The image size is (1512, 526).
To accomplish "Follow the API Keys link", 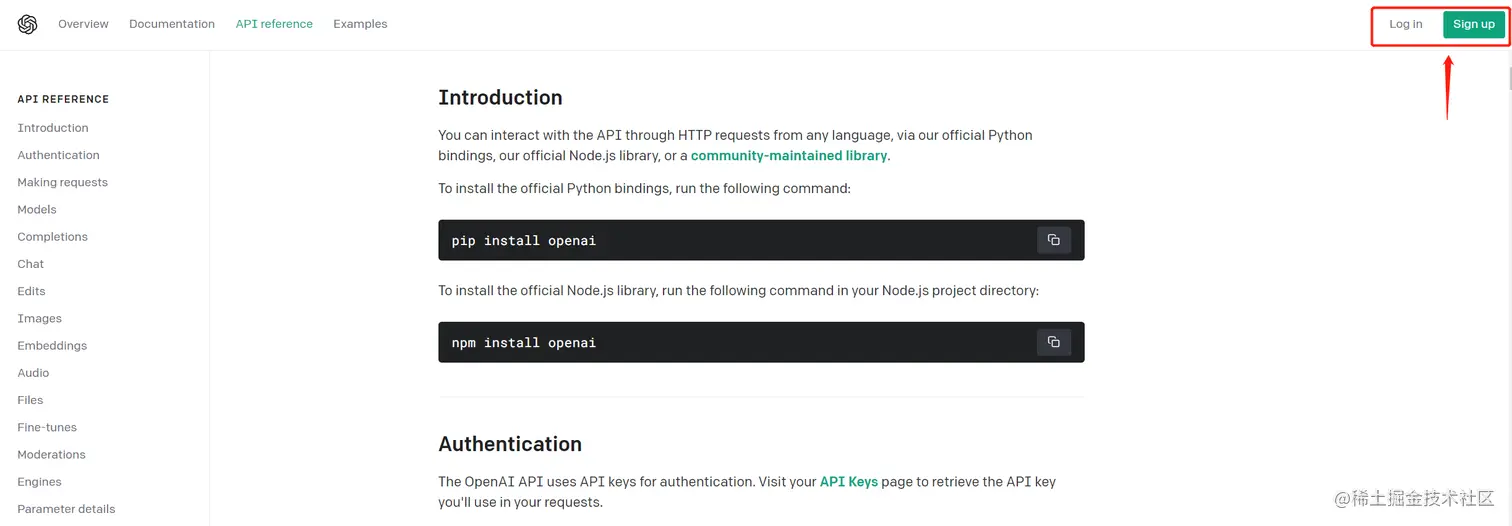I will (x=849, y=482).
